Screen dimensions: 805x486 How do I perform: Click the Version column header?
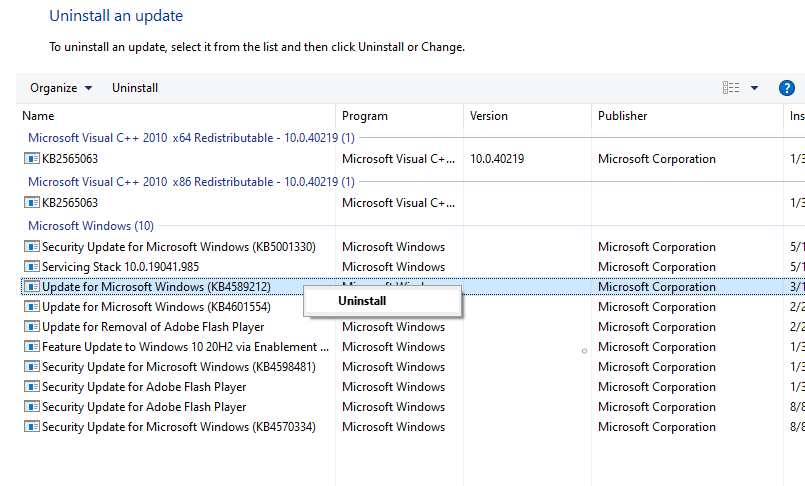[x=488, y=116]
